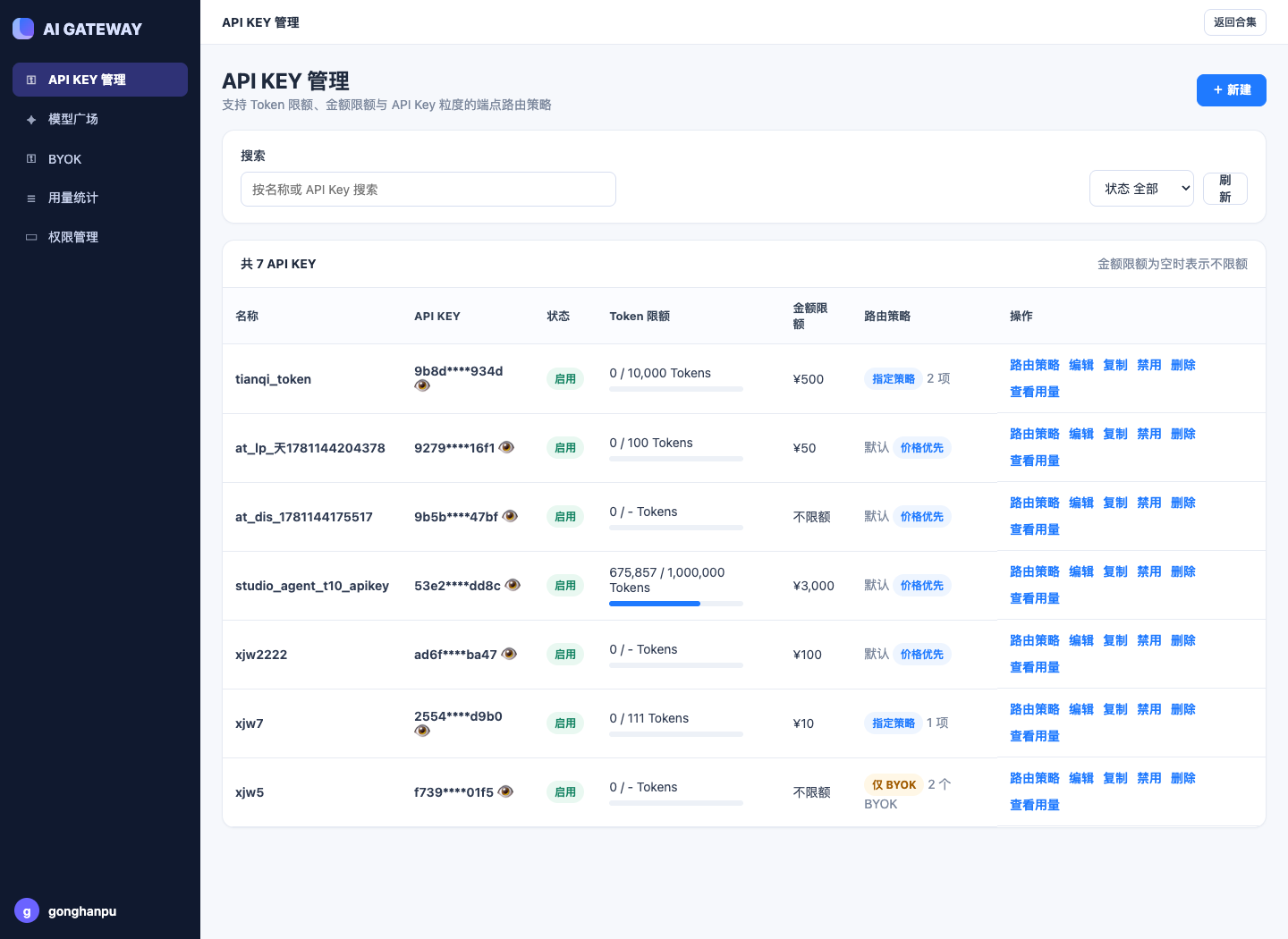Go to 模型广场 menu item
The height and width of the screenshot is (939, 1288).
pyautogui.click(x=100, y=119)
